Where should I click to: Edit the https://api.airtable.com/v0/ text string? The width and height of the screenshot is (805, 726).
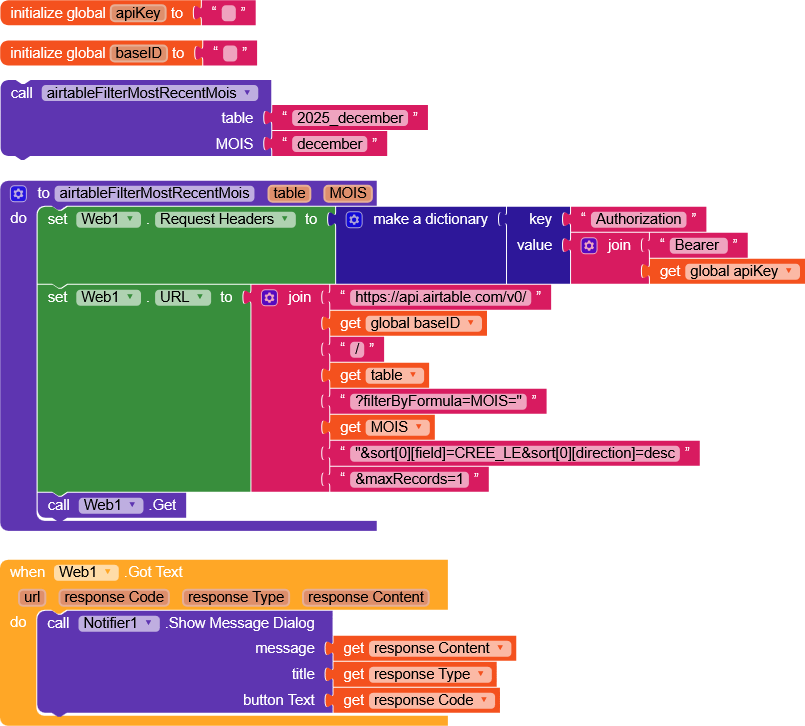click(x=440, y=297)
